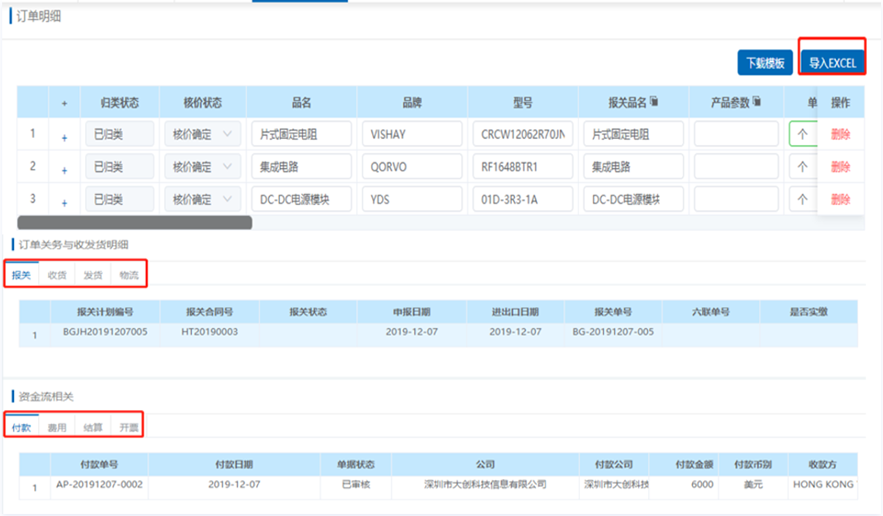Open the unit 个 dropdown in row 1
The width and height of the screenshot is (883, 516).
(x=802, y=135)
